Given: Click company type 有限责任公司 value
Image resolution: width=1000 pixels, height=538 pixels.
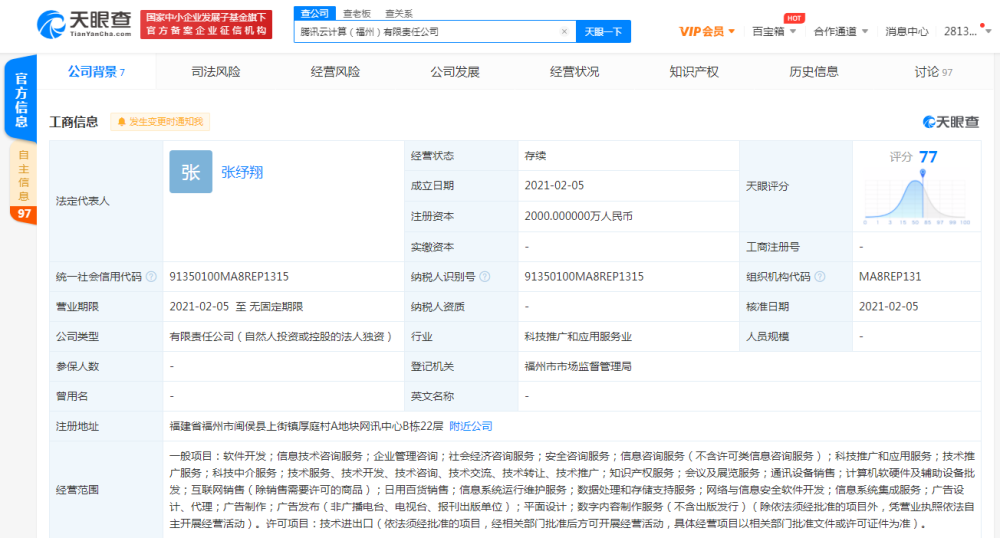Looking at the screenshot, I should point(281,336).
